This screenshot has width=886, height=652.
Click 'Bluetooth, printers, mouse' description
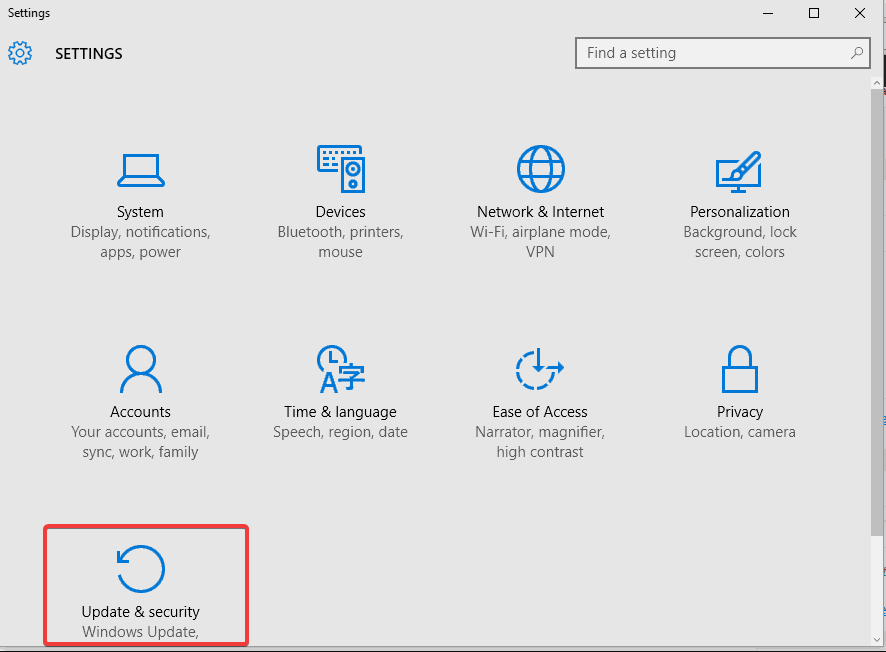(340, 242)
